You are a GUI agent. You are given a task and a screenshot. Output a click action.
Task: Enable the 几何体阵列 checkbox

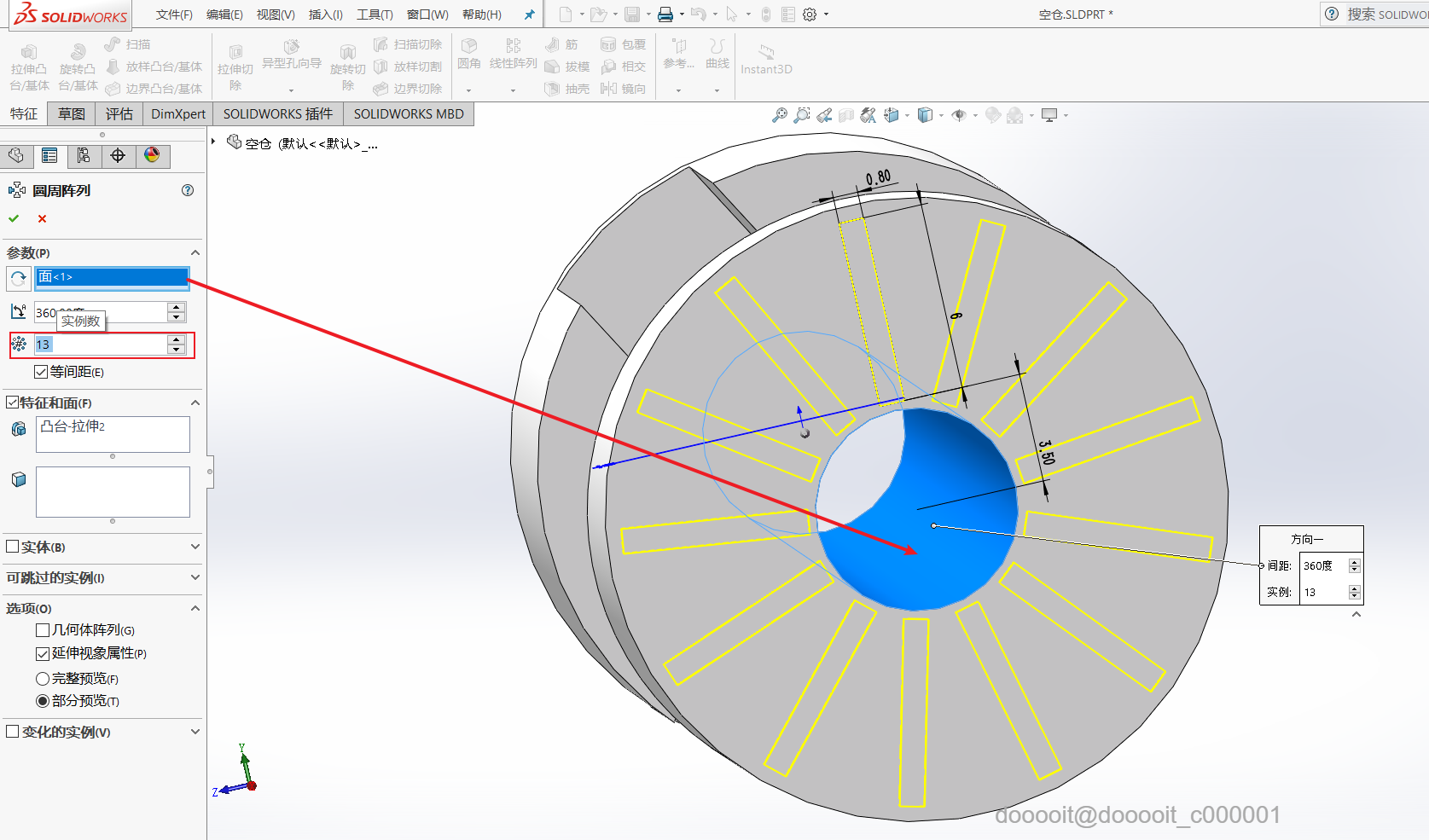pos(43,630)
